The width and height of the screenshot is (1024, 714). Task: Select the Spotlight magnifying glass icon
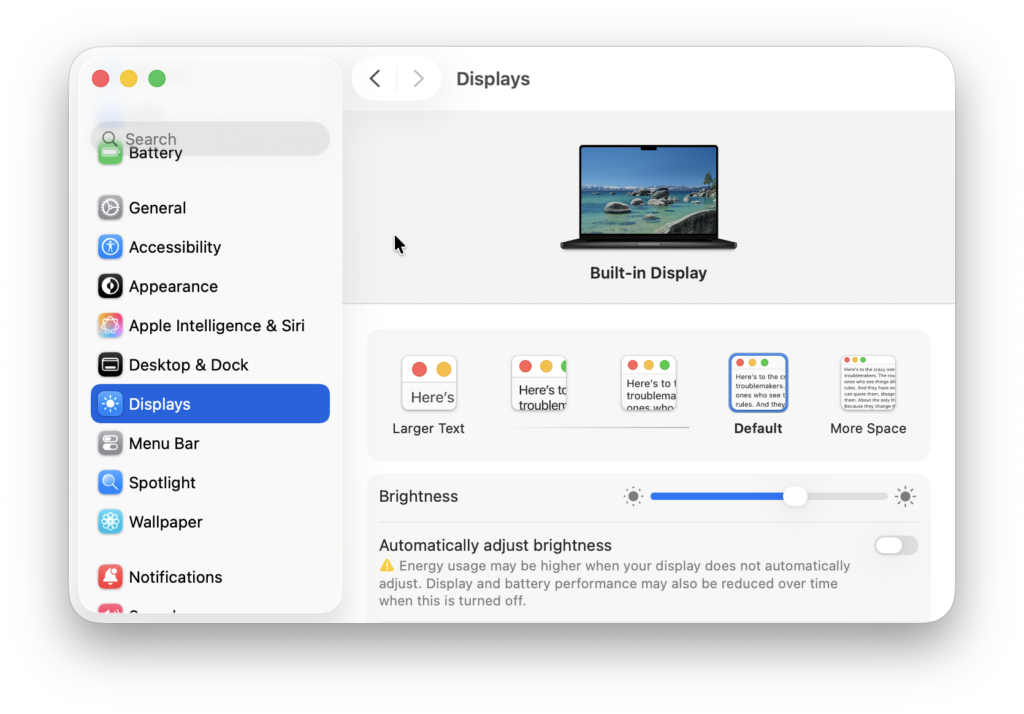tap(109, 482)
